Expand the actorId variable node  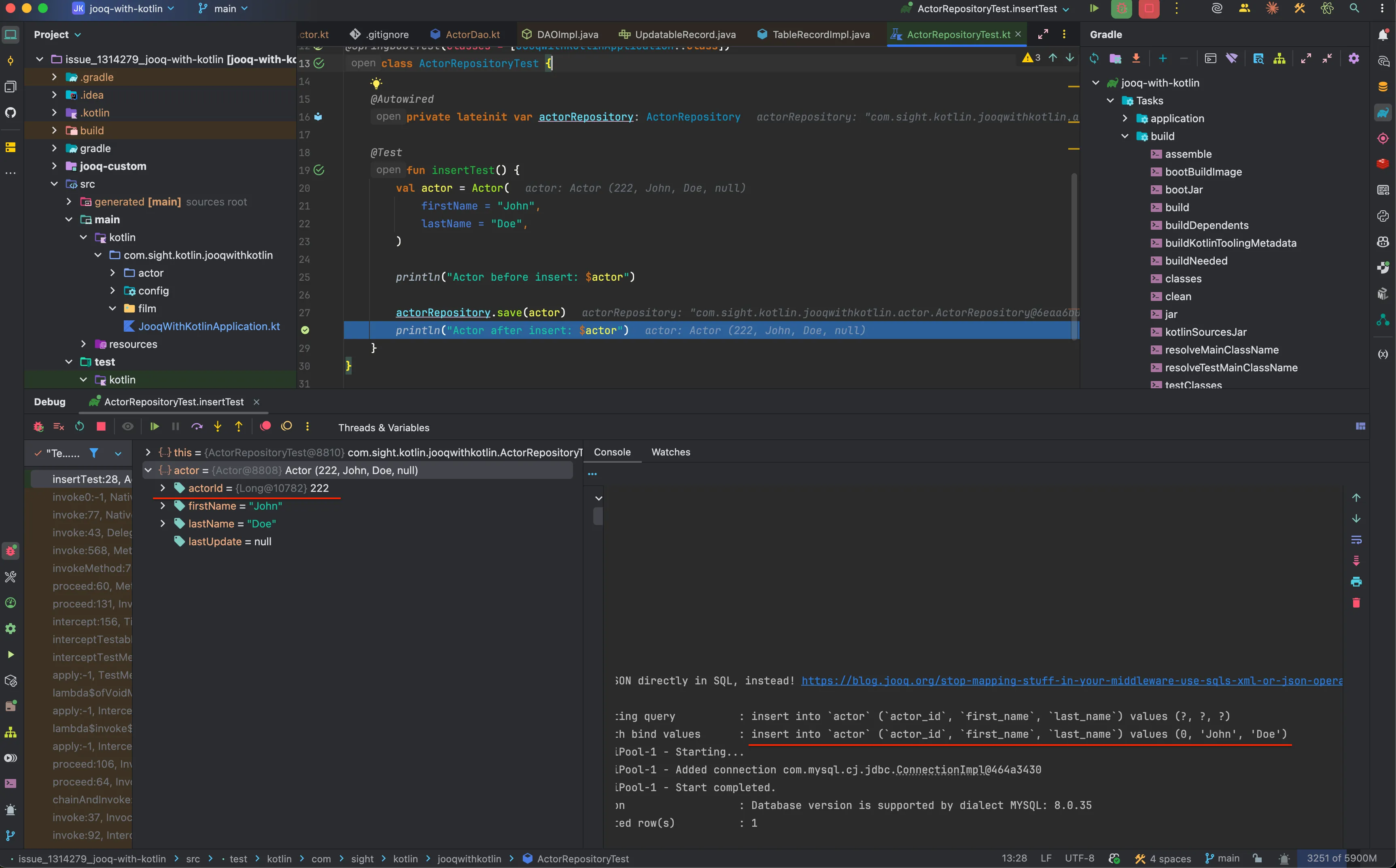[x=163, y=488]
